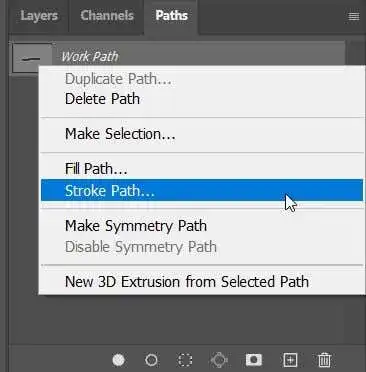The height and width of the screenshot is (372, 366).
Task: Choose Make Symmetry Path option
Action: coord(202,226)
